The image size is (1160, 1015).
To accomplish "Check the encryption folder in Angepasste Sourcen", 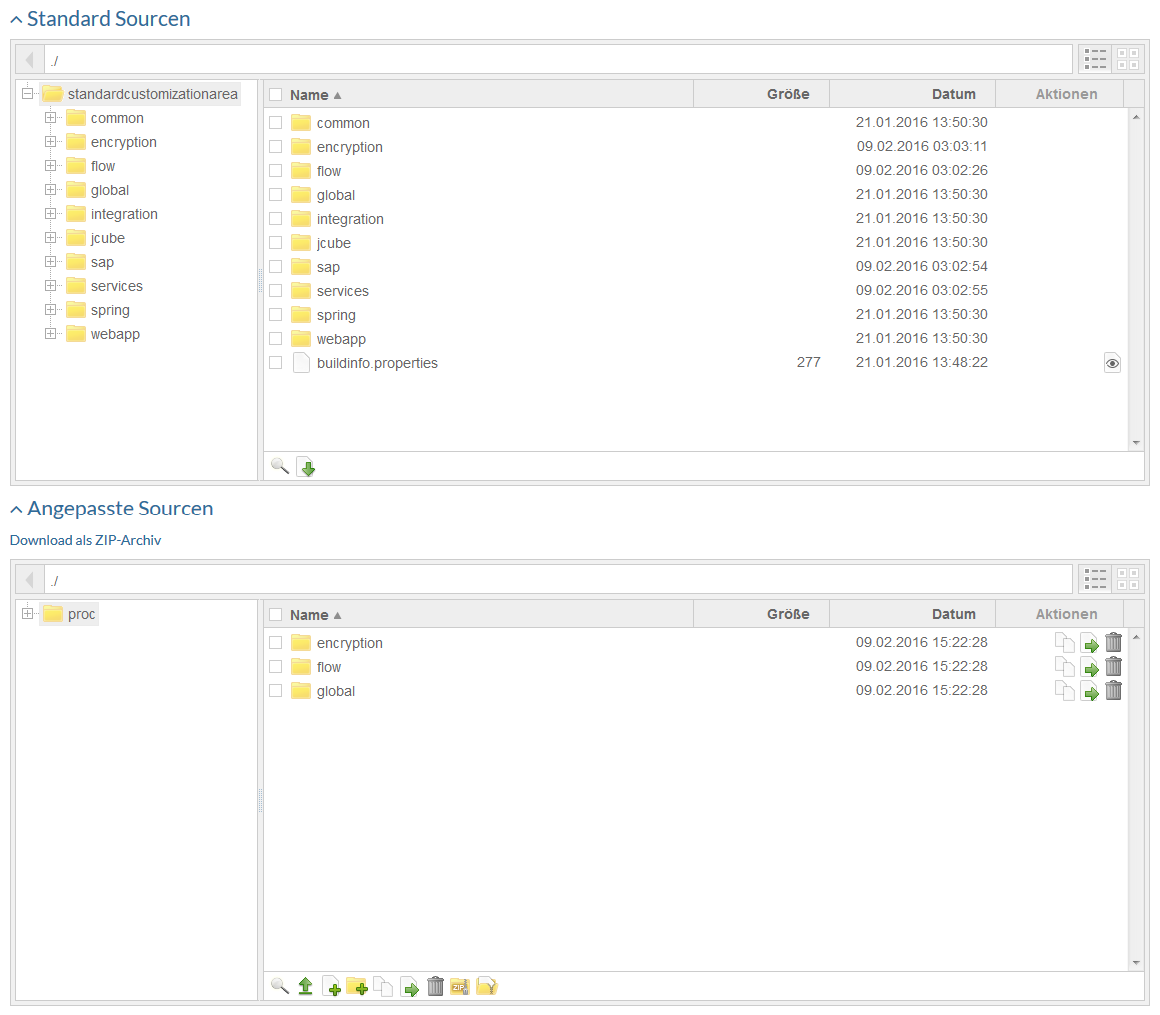I will [276, 643].
